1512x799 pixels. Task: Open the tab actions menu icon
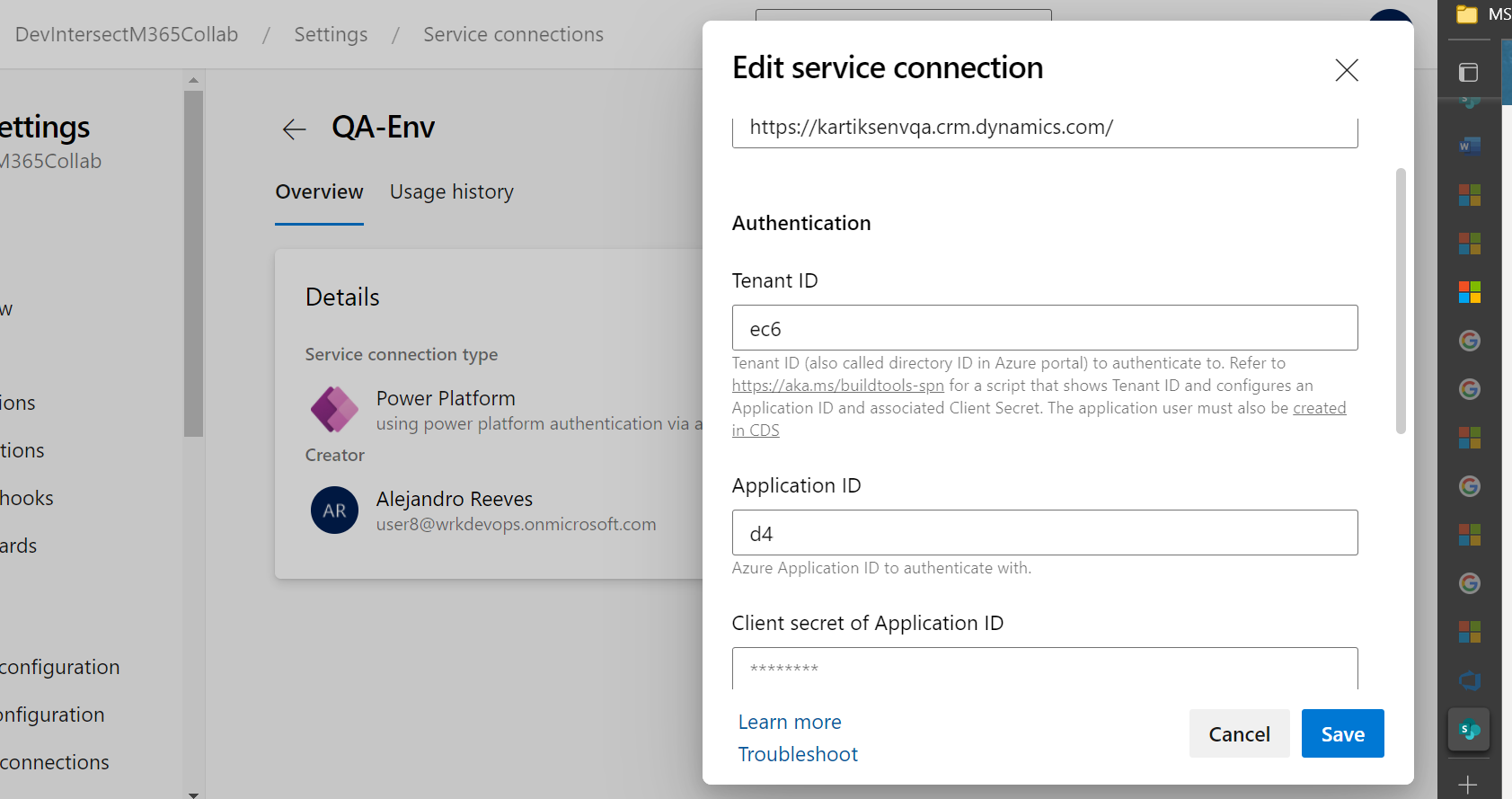pos(1468,72)
